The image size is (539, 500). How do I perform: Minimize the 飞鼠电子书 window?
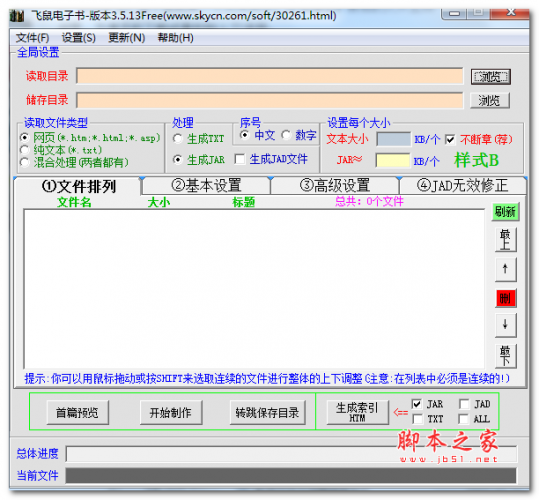[x=454, y=14]
